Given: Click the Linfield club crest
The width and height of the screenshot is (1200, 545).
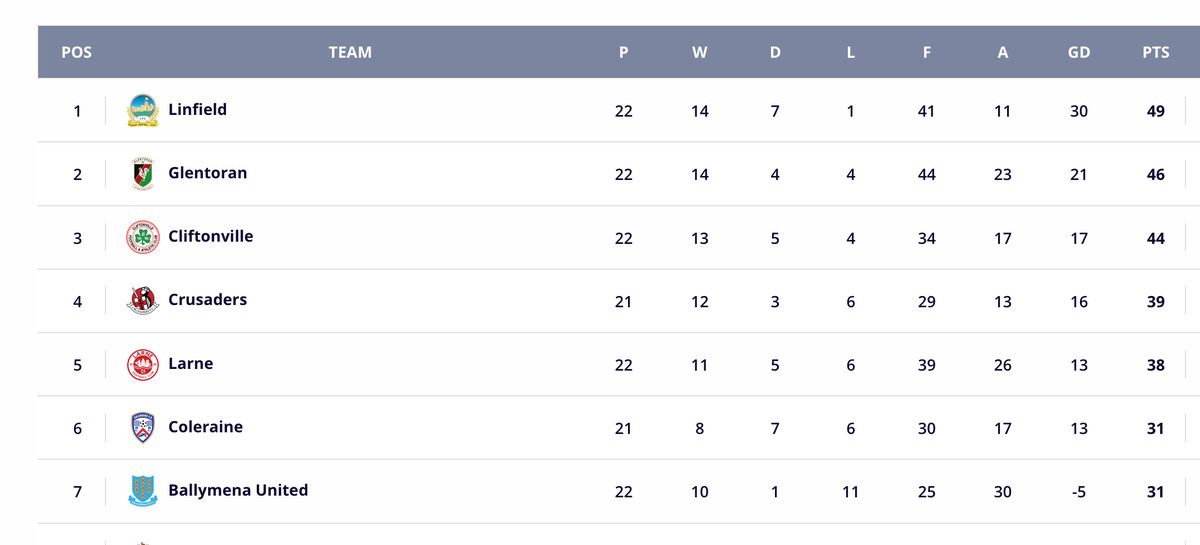Looking at the screenshot, I should coord(143,110).
